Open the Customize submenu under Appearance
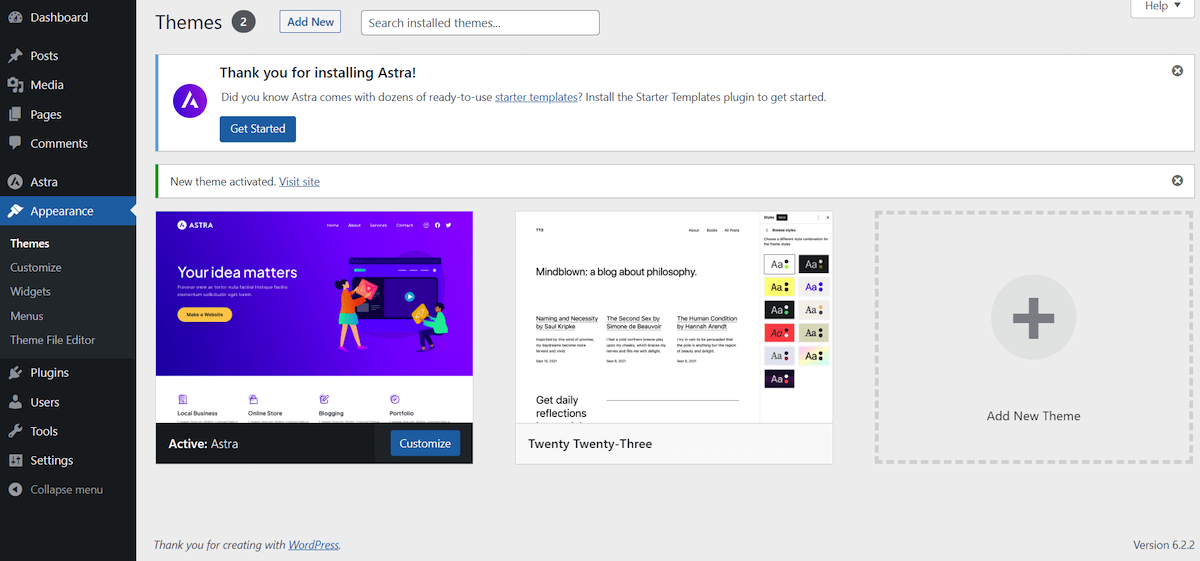1200x561 pixels. click(x=36, y=268)
